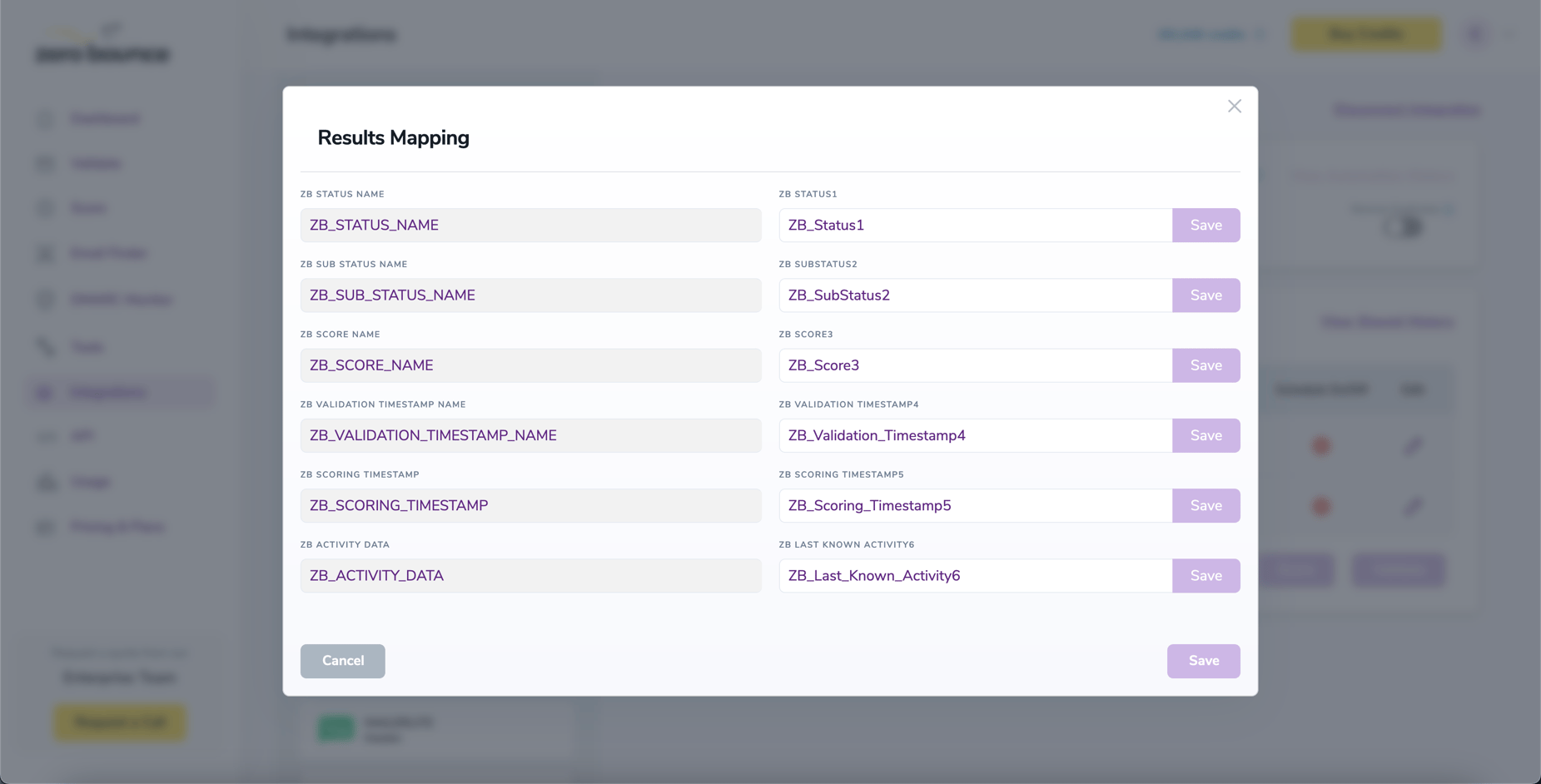Click the Results Mapping heading
Viewport: 1541px width, 784px height.
(x=393, y=138)
